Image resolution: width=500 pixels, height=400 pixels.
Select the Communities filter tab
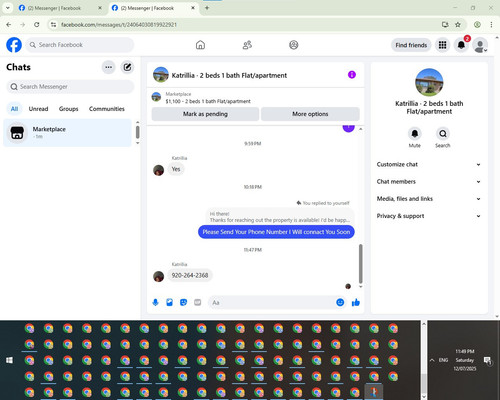tap(107, 109)
